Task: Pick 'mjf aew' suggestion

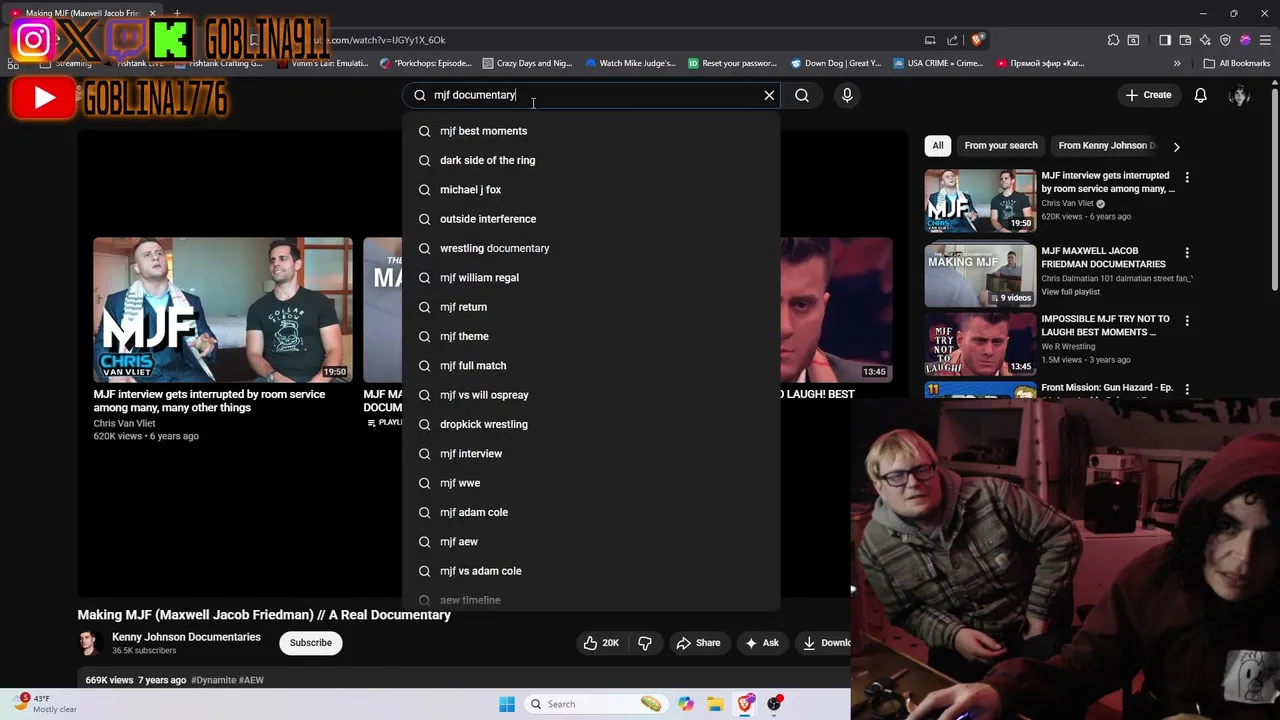Action: point(591,542)
